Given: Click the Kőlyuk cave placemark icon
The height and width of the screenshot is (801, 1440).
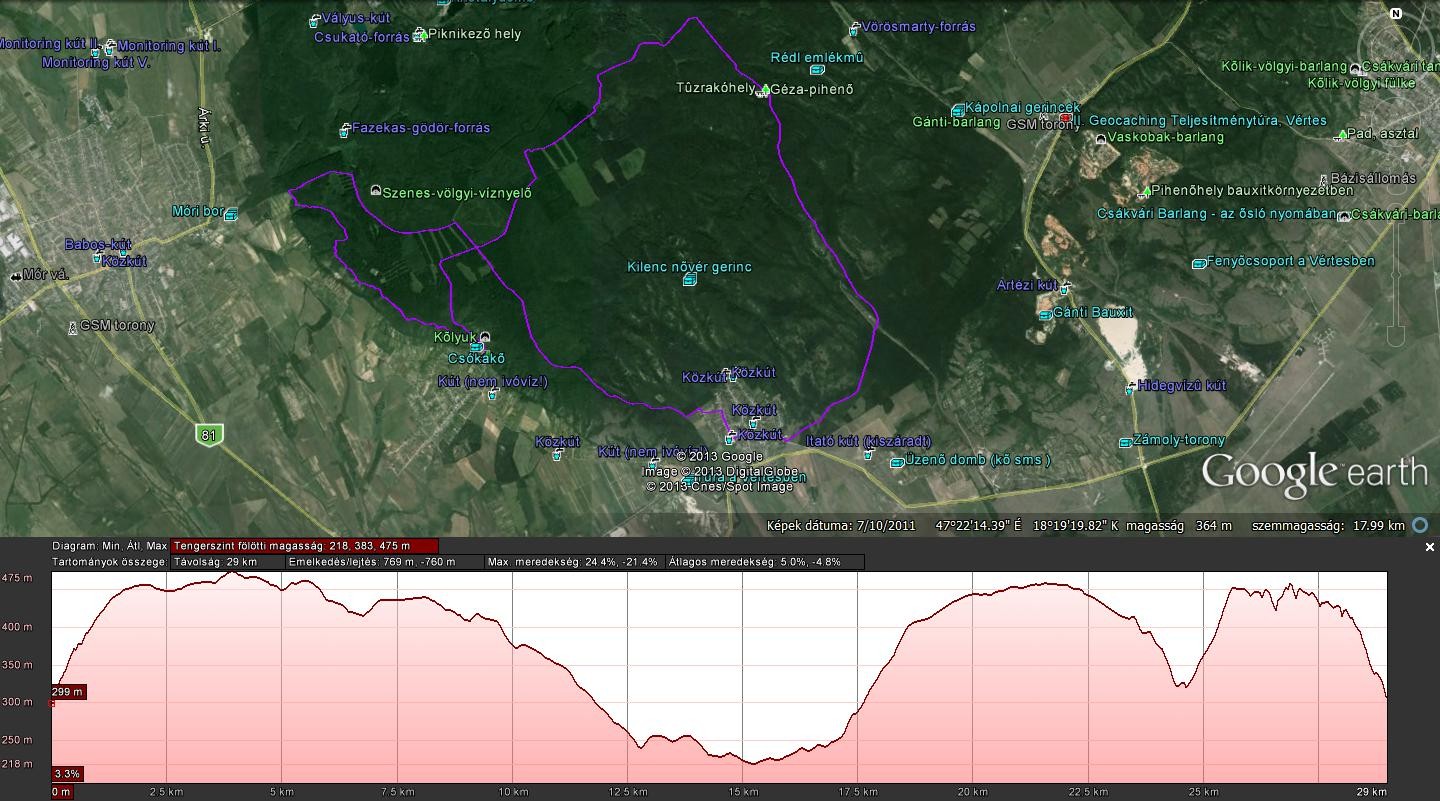Looking at the screenshot, I should [x=485, y=337].
